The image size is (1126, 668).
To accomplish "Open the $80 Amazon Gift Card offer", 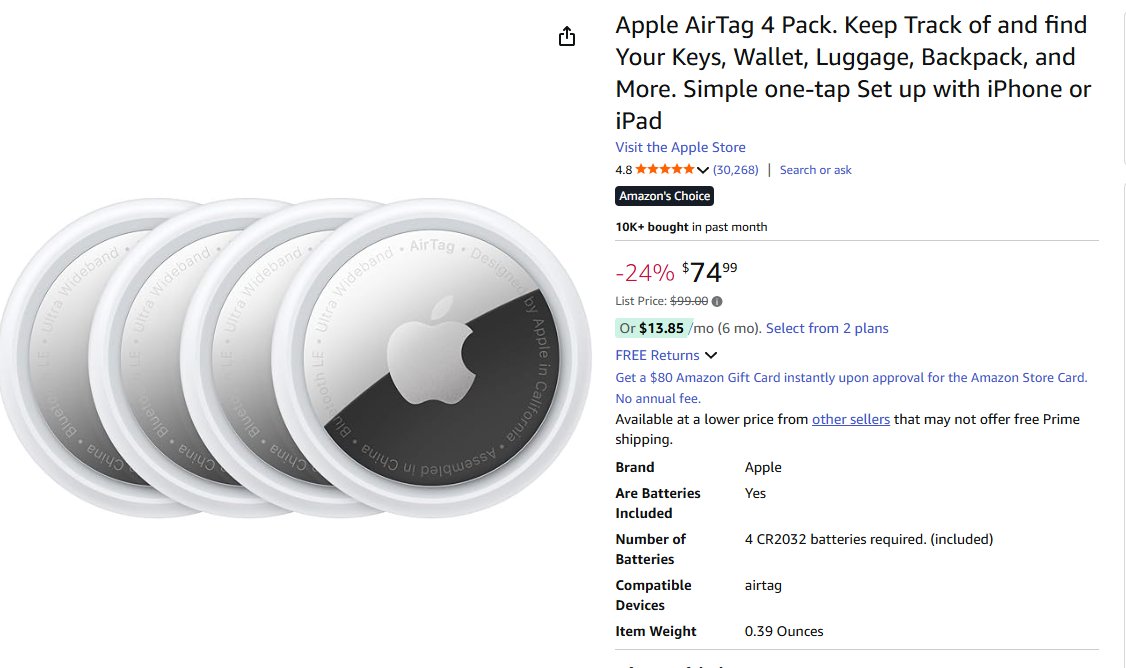I will coord(851,378).
